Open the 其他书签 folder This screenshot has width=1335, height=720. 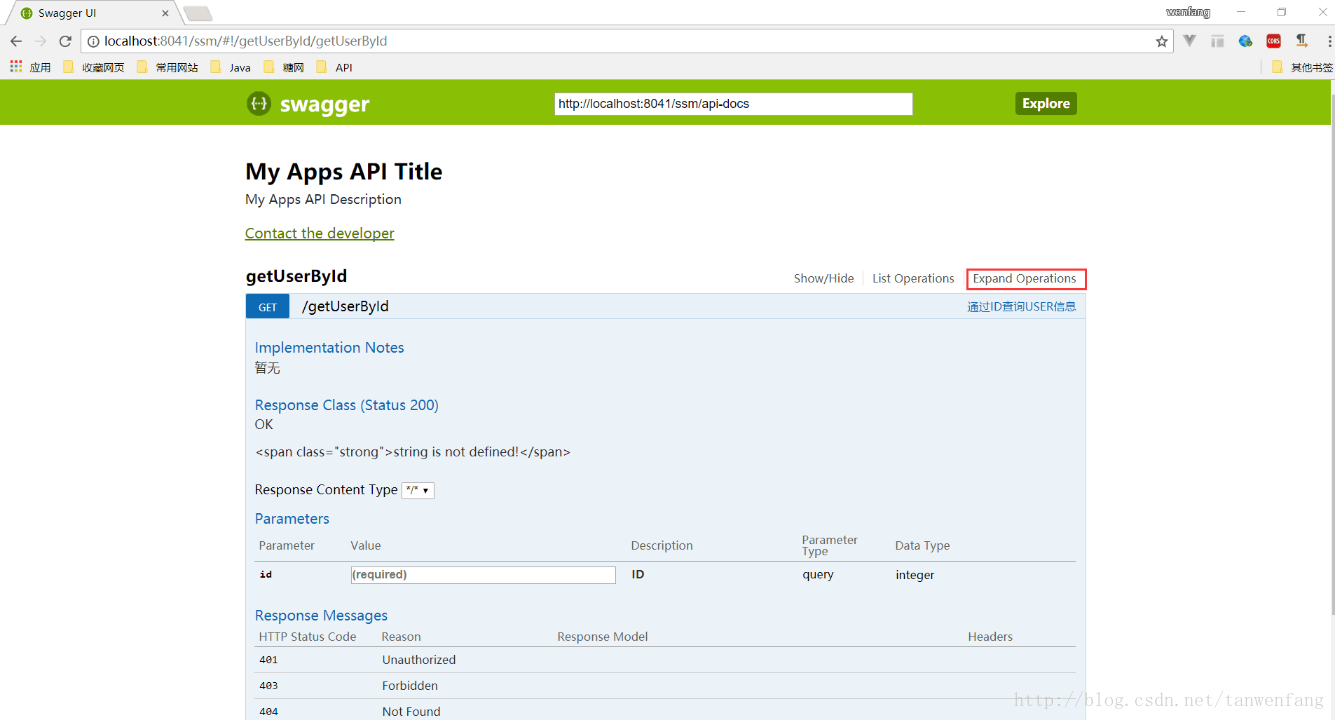click(1302, 67)
